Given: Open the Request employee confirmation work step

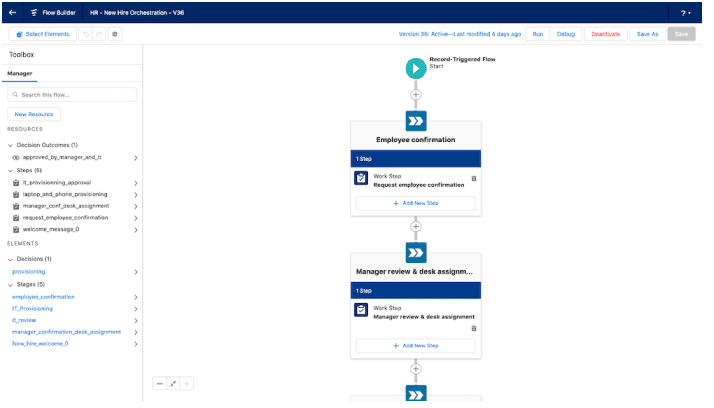Looking at the screenshot, I should 418,185.
